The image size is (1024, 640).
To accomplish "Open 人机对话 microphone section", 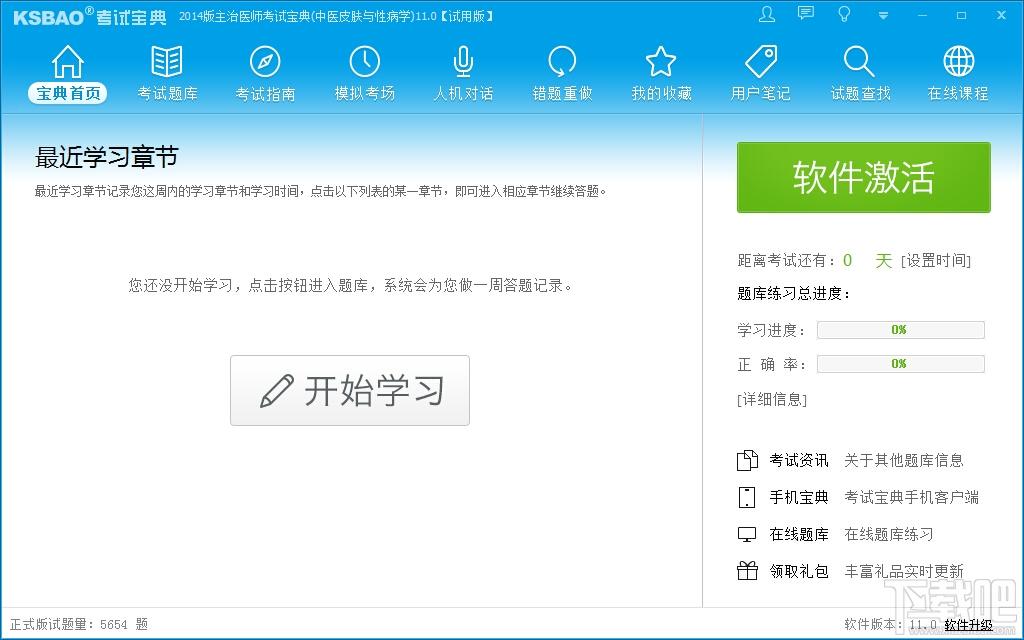I will pos(463,74).
